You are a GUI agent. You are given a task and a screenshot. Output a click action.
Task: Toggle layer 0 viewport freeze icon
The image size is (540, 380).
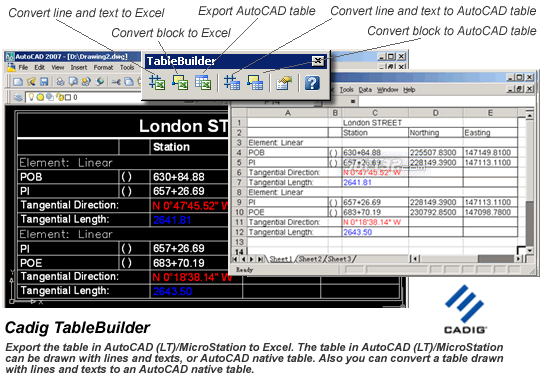pos(50,97)
